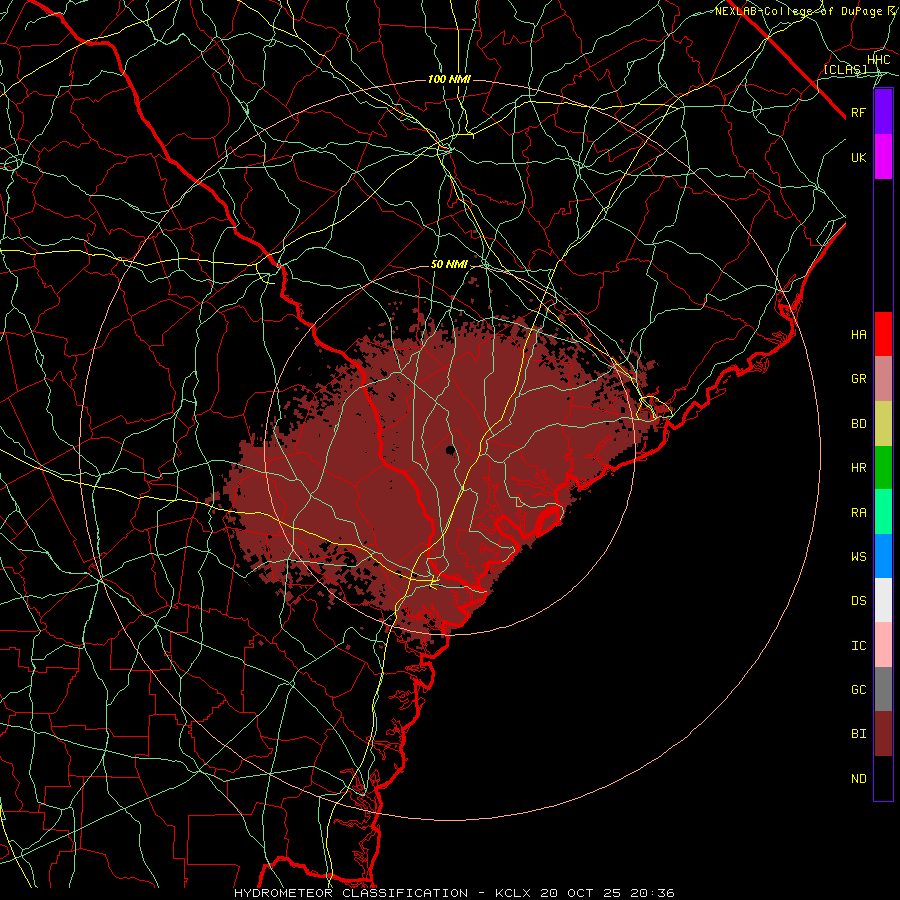
Task: Click the IC light-pink legend swatch
Action: (x=883, y=645)
